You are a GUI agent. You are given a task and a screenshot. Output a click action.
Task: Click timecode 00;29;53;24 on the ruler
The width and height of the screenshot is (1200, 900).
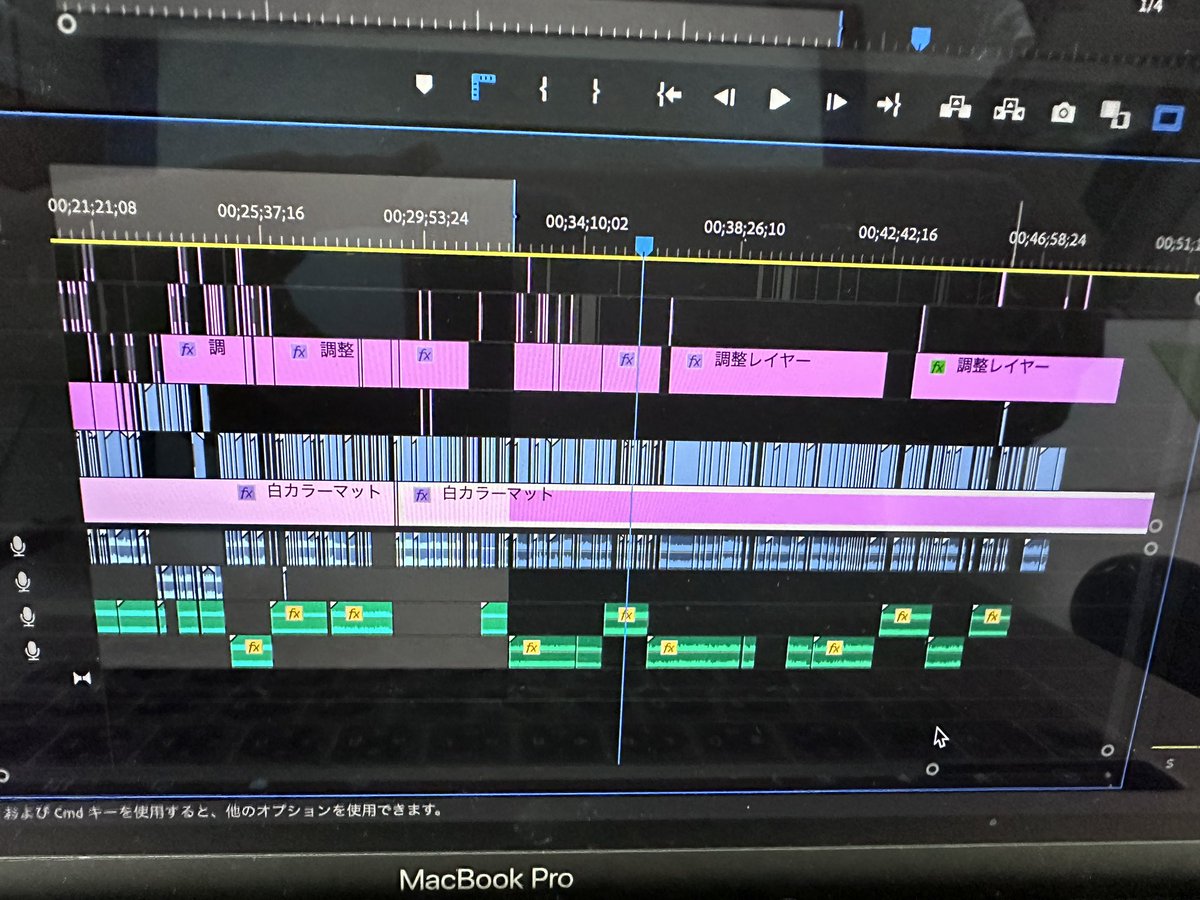[426, 216]
